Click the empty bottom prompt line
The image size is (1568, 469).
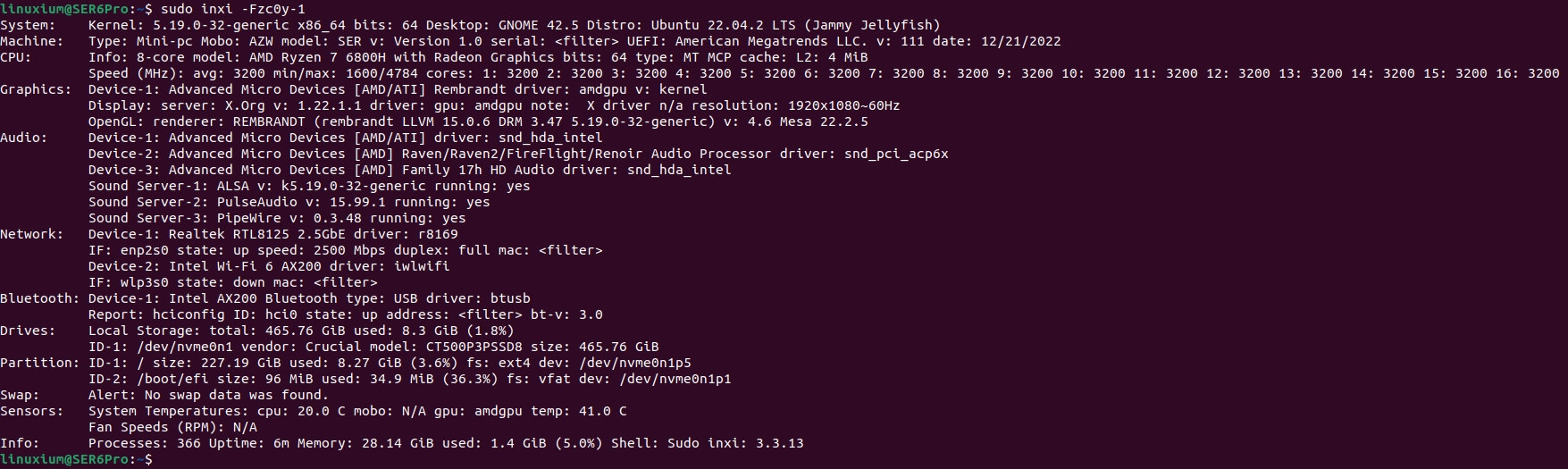pyautogui.click(x=784, y=459)
